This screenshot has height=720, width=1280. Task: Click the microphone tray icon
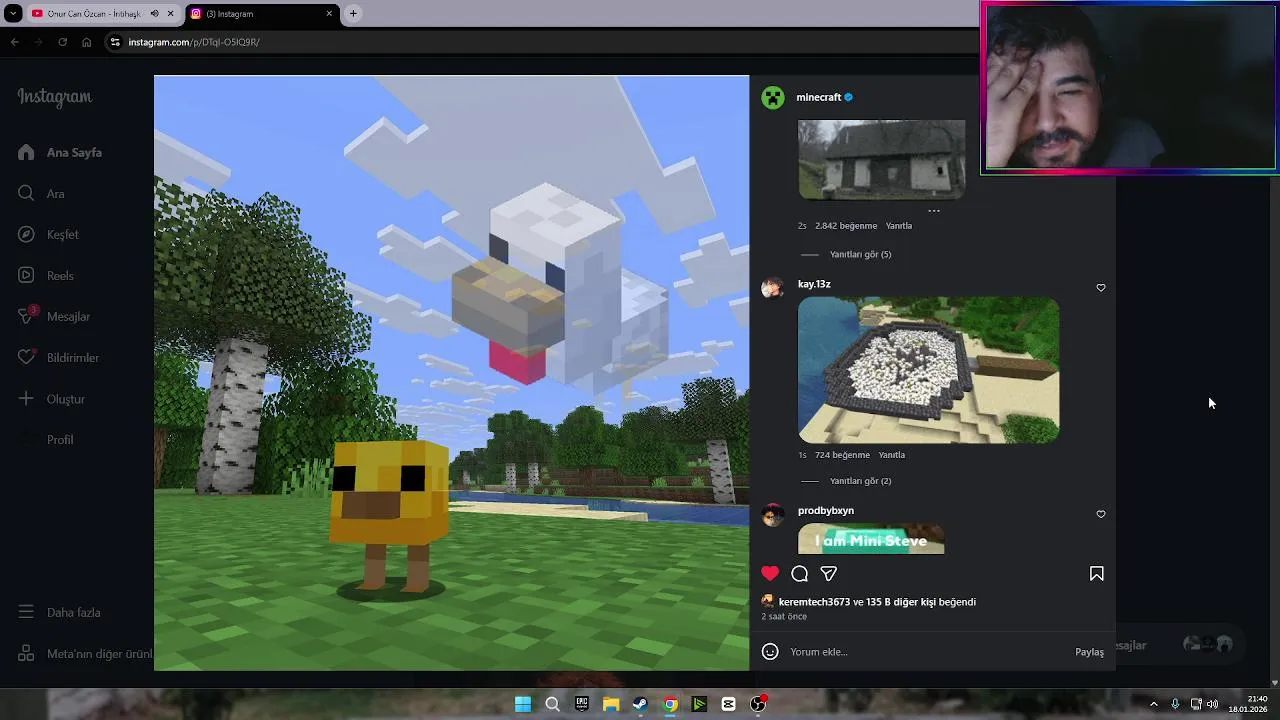(x=1175, y=704)
